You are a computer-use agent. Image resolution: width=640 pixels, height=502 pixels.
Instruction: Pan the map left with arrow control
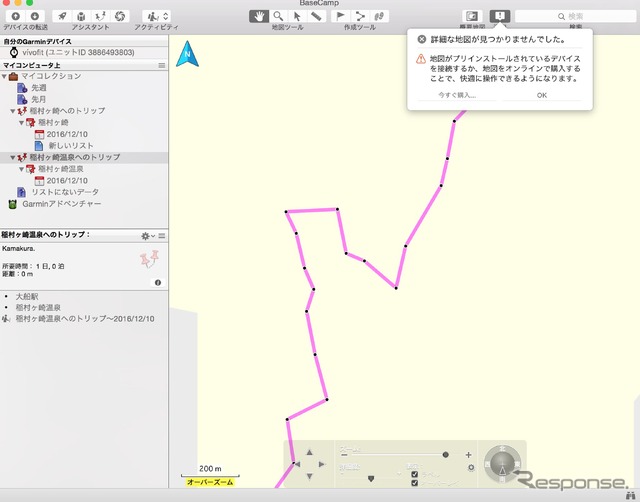coord(297,464)
